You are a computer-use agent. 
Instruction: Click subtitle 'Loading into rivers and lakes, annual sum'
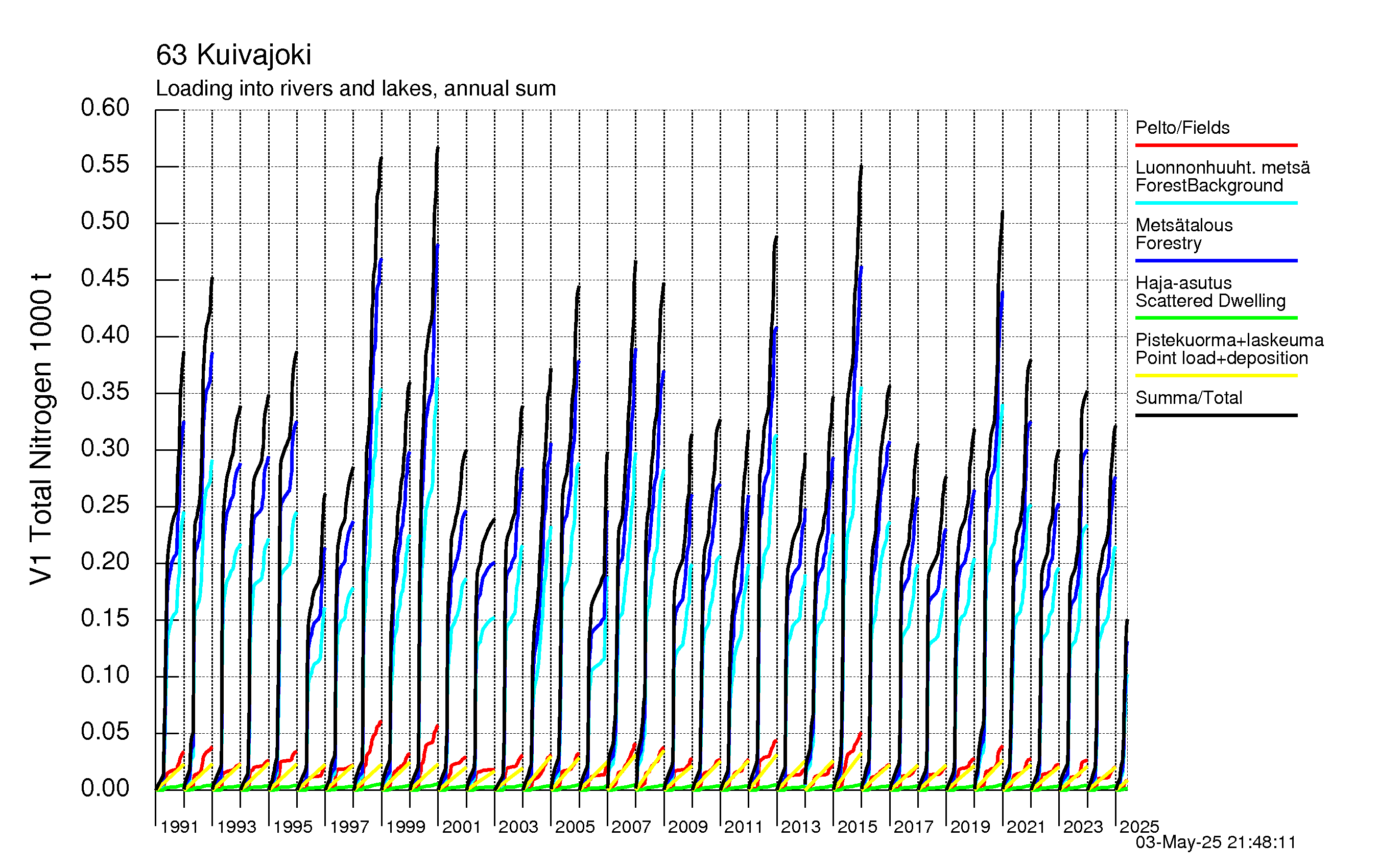pos(355,89)
